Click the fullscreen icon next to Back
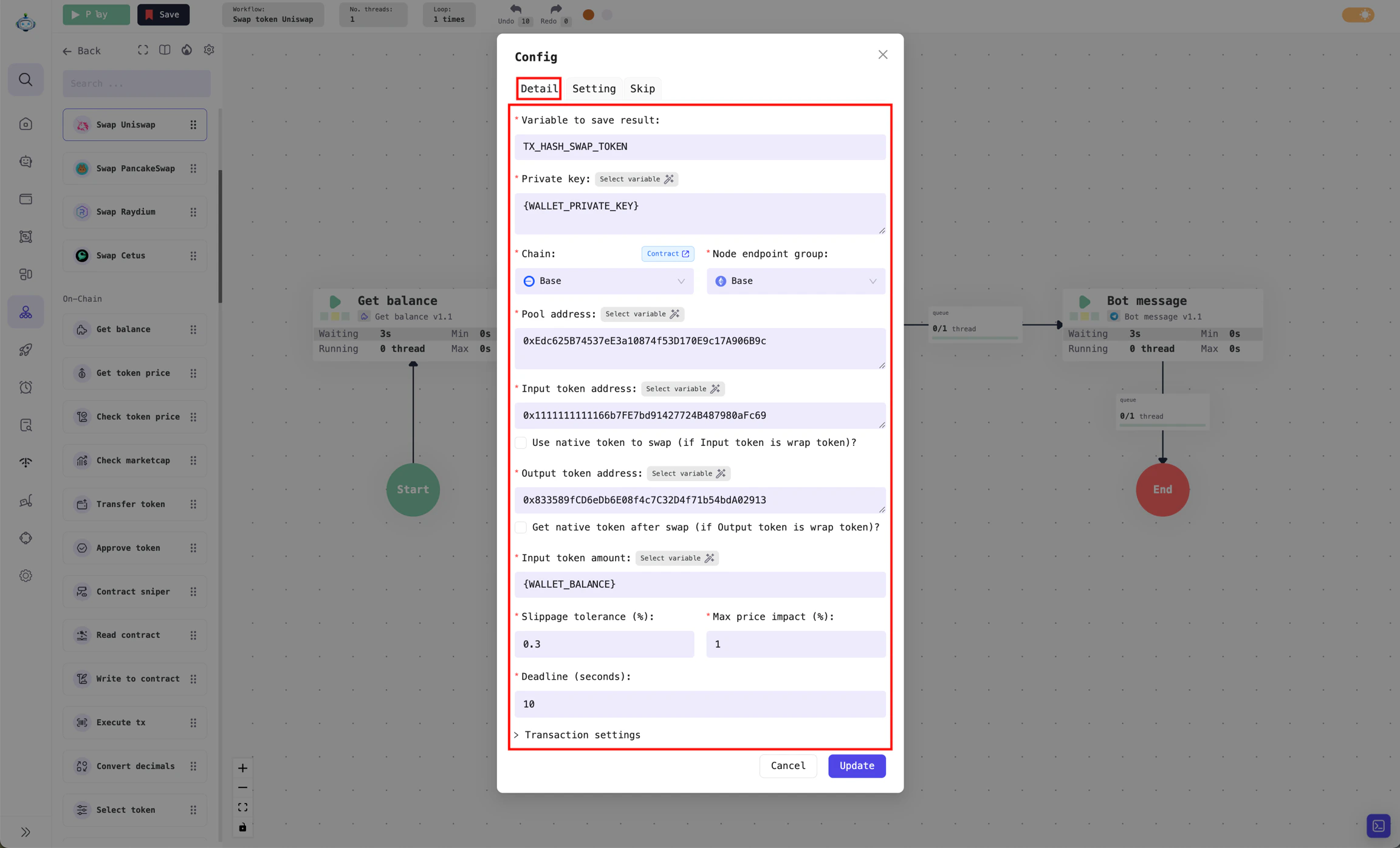This screenshot has height=848, width=1400. pos(143,50)
